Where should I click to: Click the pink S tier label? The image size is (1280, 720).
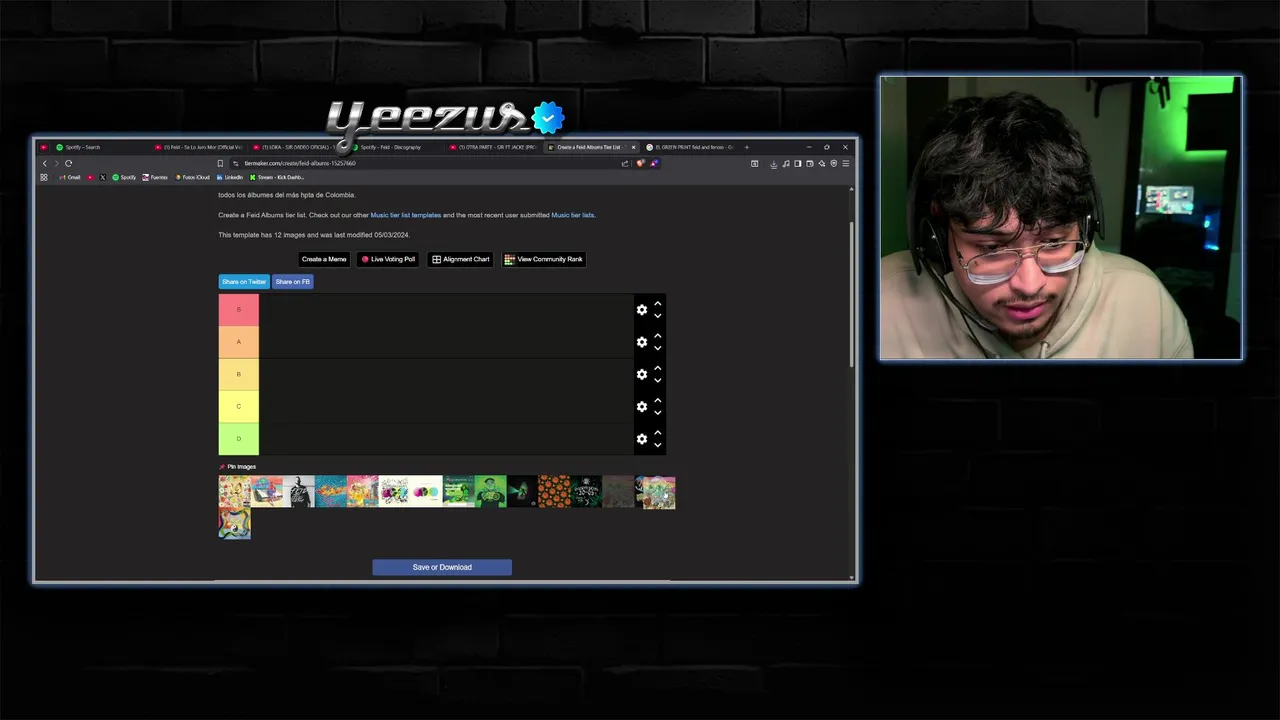[x=238, y=310]
